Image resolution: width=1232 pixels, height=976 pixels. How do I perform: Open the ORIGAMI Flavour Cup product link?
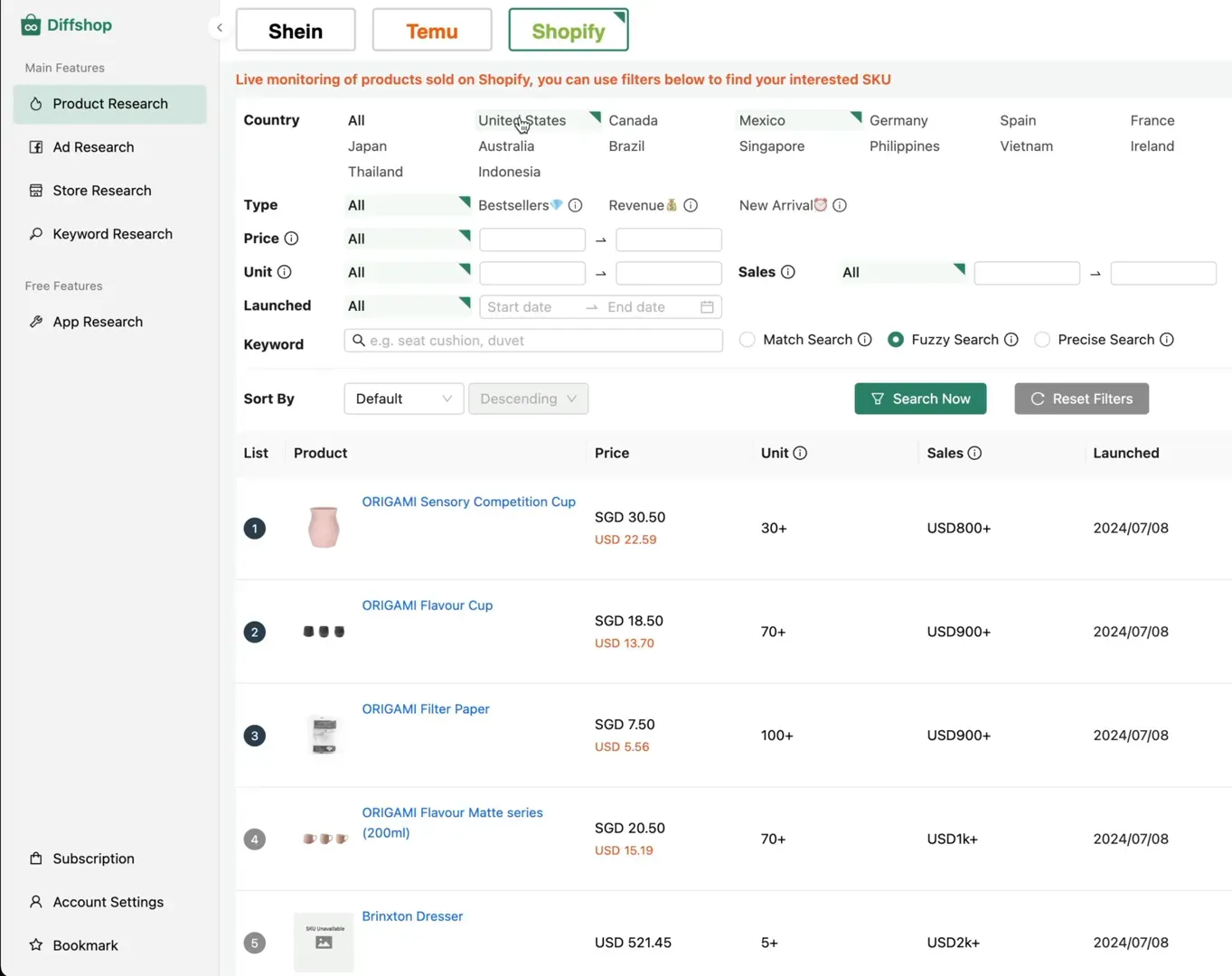click(428, 605)
